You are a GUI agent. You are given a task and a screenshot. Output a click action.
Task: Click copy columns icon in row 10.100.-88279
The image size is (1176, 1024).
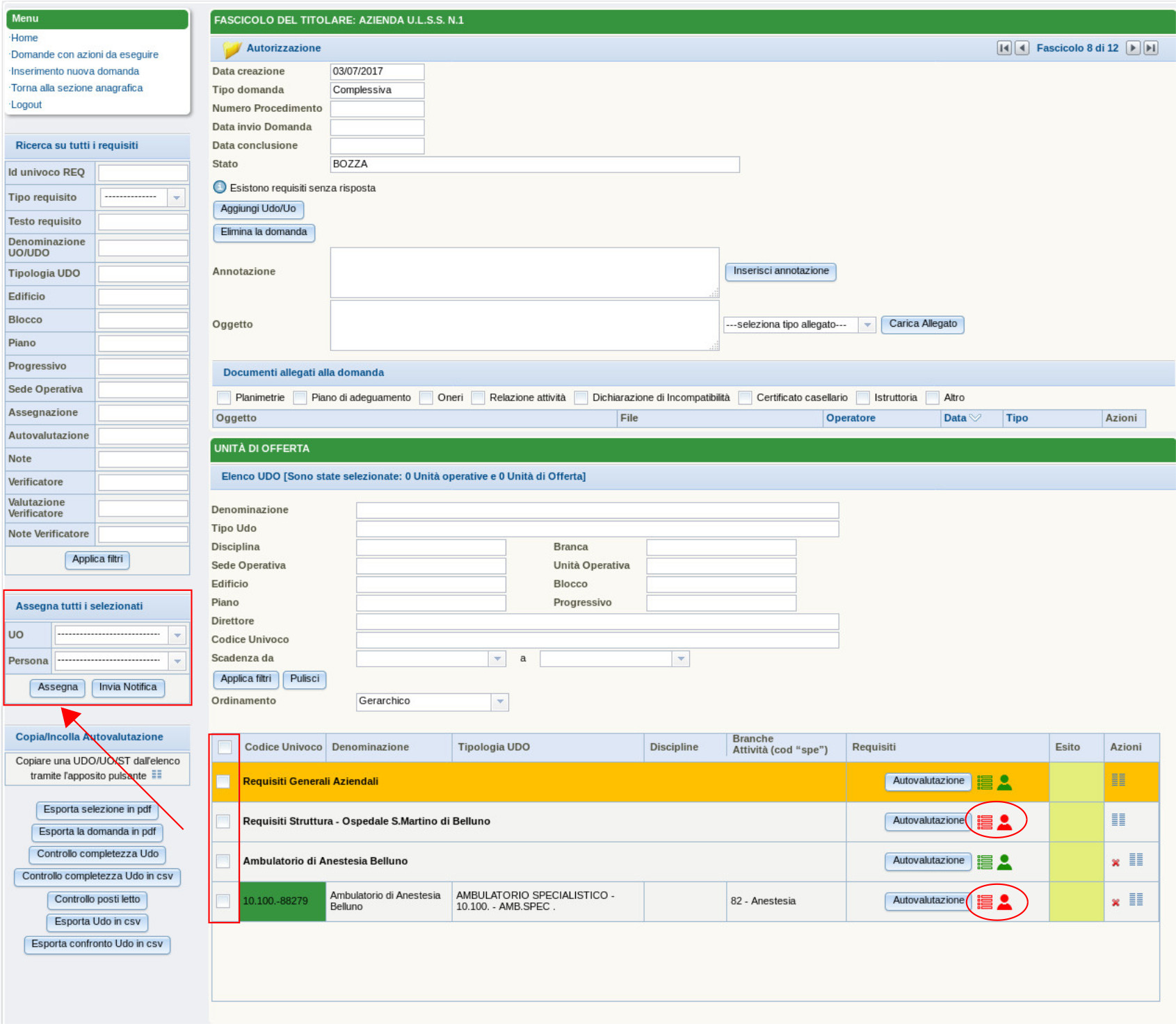1136,900
